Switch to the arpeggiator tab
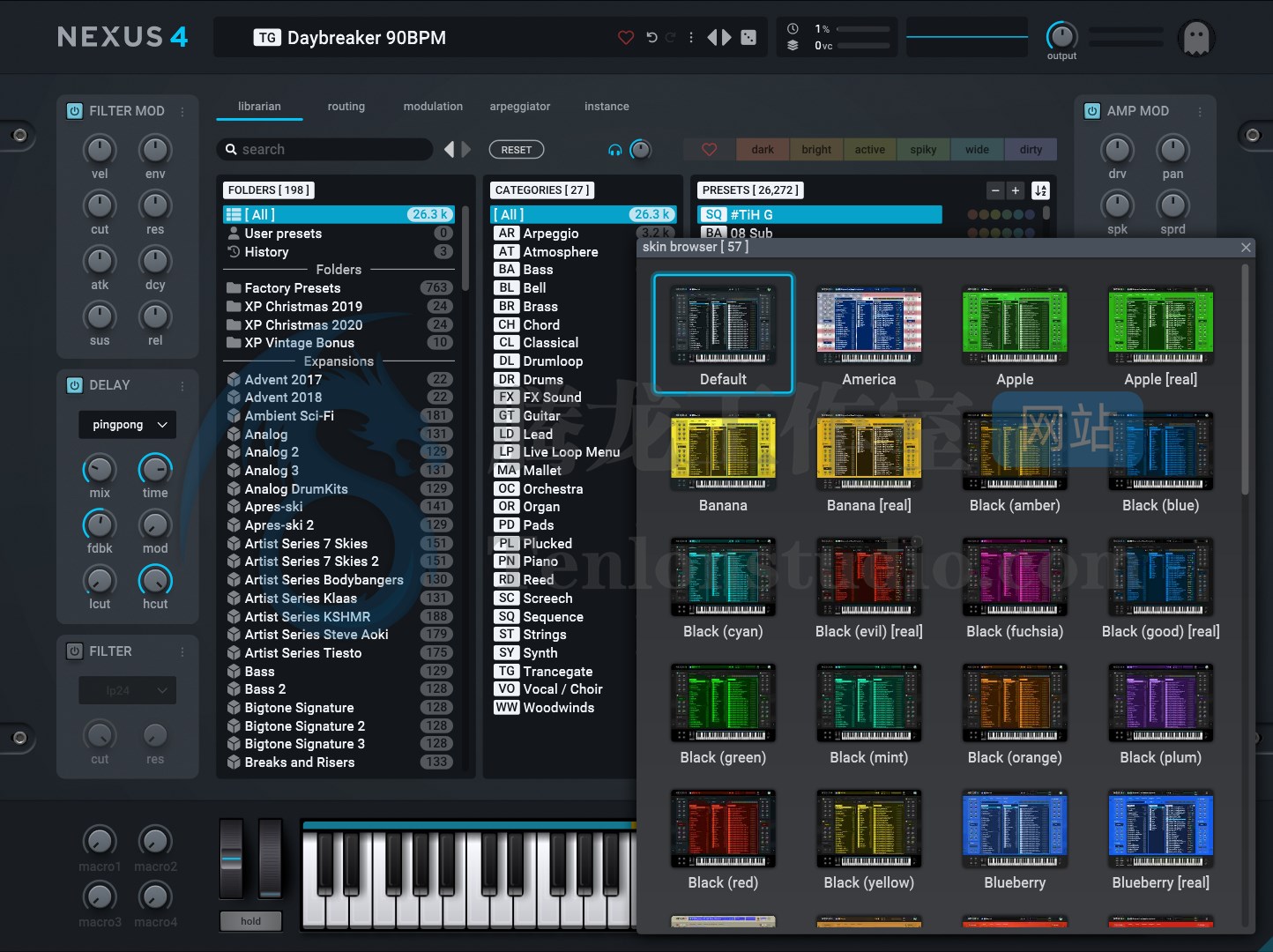Screen dimensions: 1273x952 tap(520, 107)
